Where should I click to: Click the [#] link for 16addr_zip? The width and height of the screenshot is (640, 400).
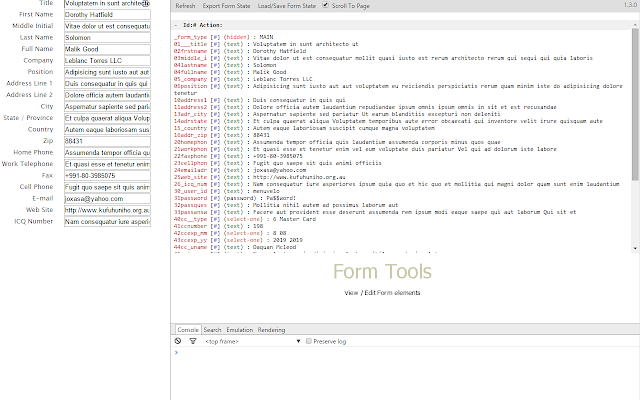[x=215, y=135]
